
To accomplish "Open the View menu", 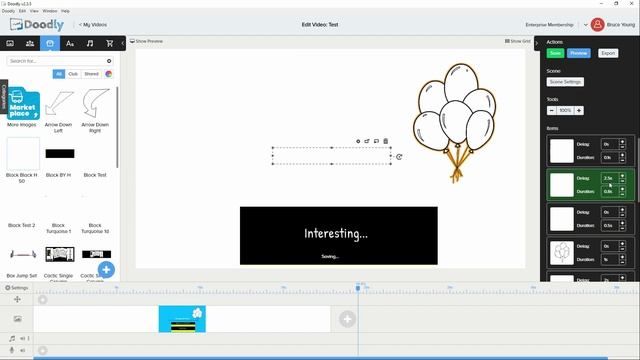I will coord(34,11).
